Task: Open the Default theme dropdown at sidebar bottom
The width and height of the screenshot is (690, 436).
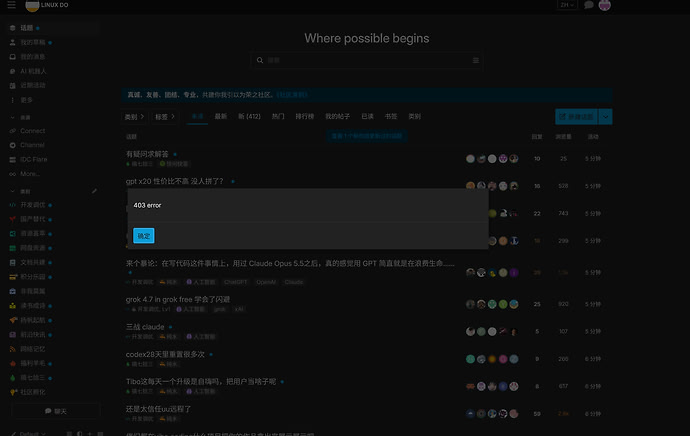Action: [29, 433]
